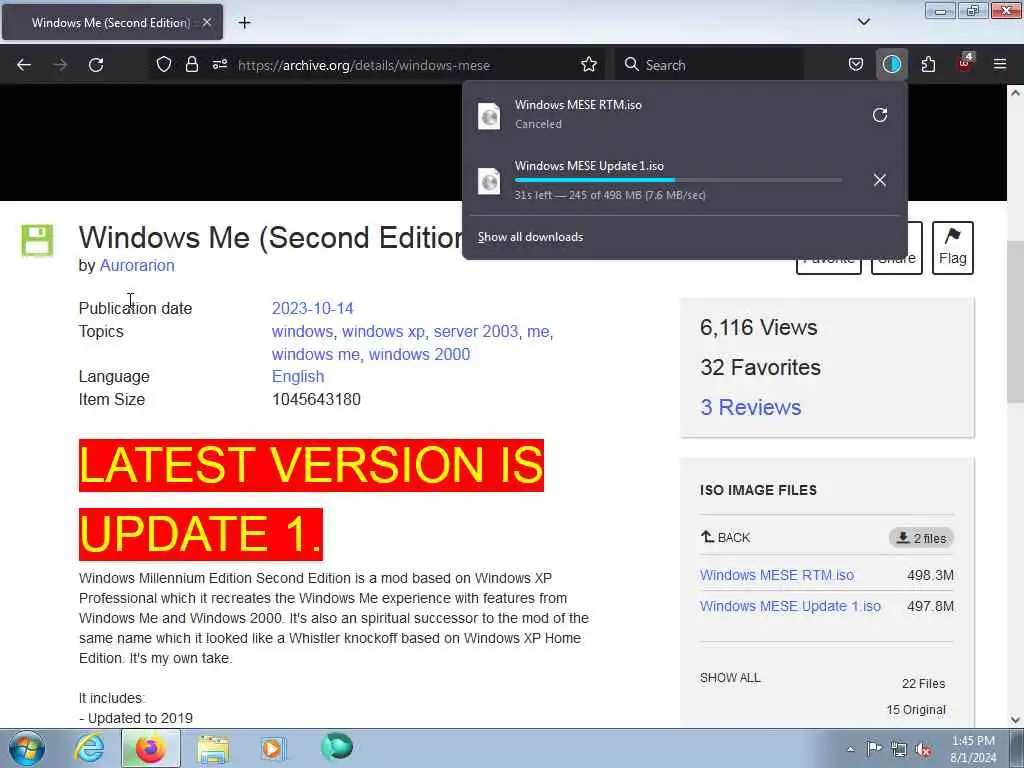Open the extensions puzzle icon
The width and height of the screenshot is (1024, 768).
(x=928, y=65)
